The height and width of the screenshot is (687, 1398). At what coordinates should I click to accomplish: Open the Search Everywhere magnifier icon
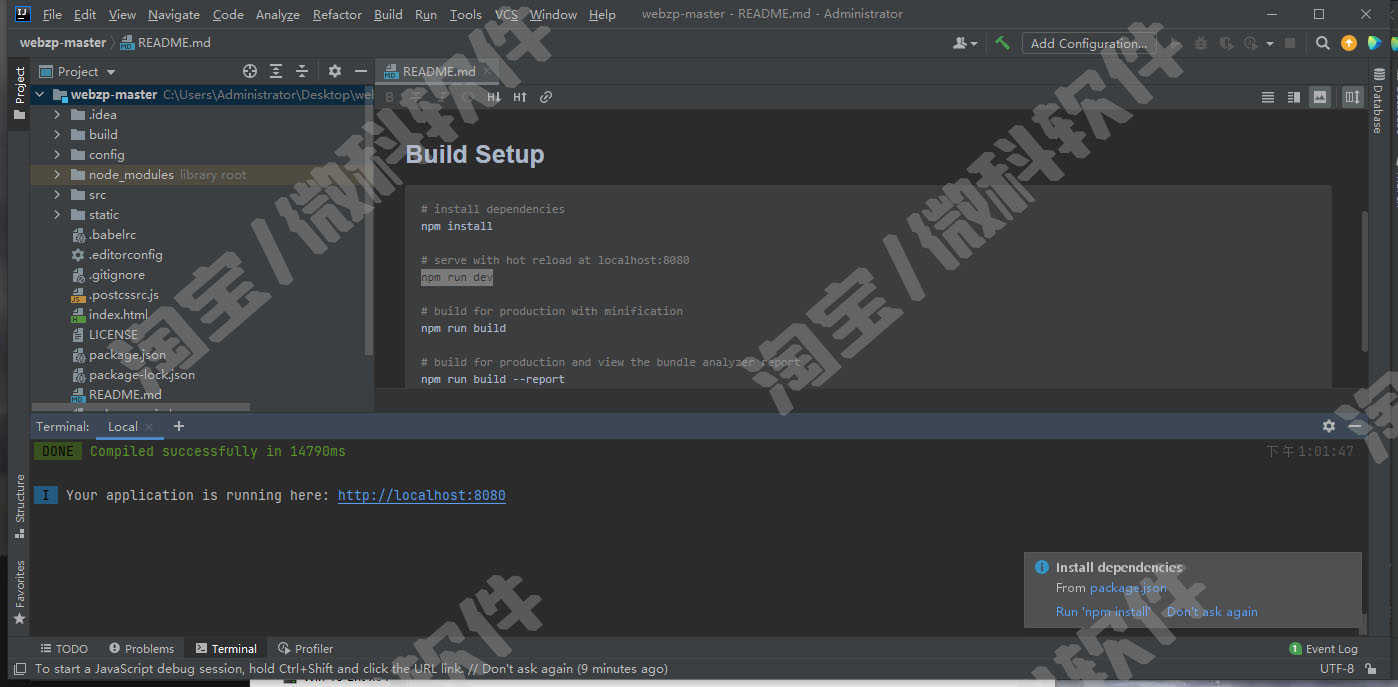point(1322,43)
